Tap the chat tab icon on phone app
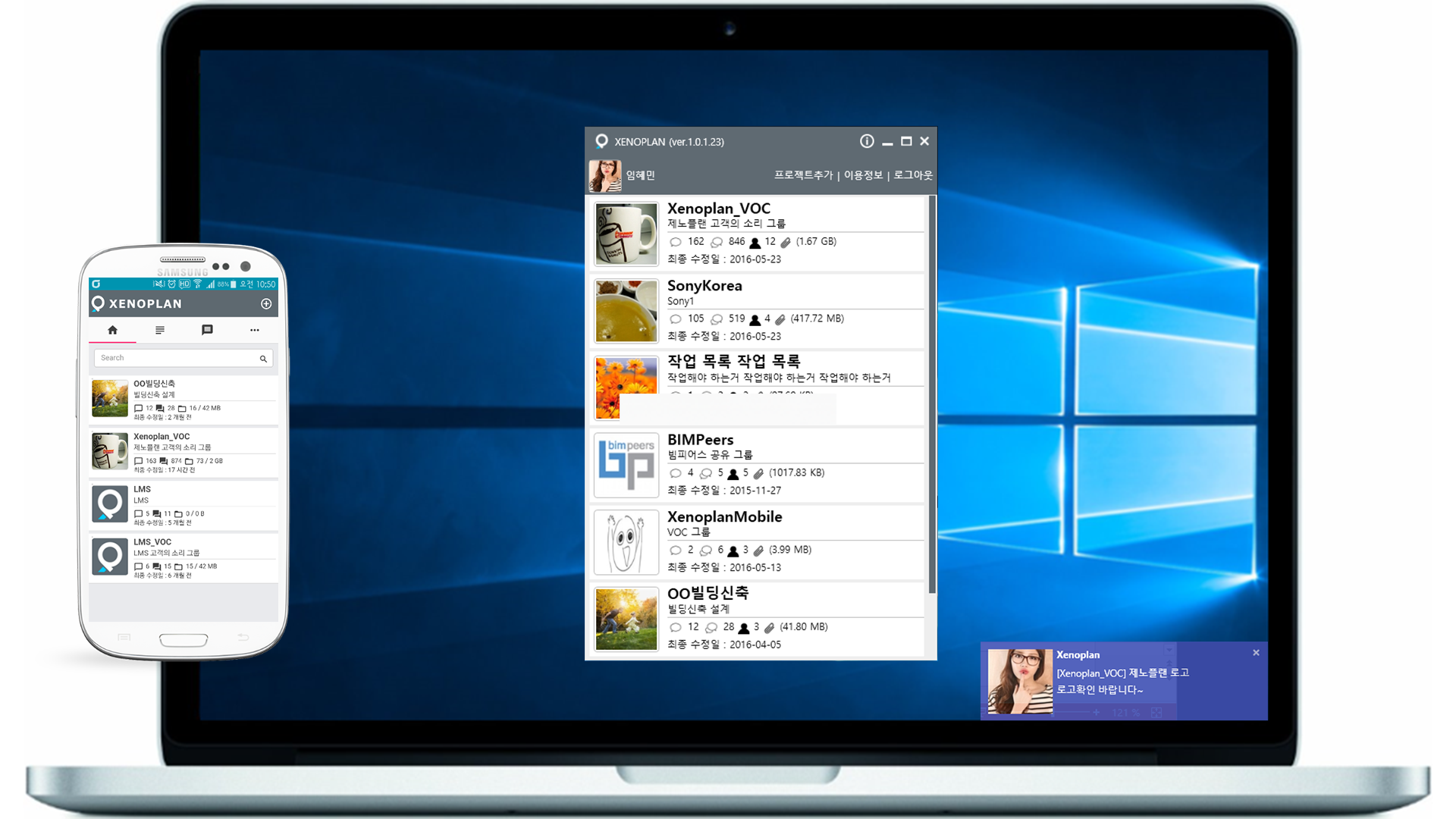Screen dimensions: 1456x819 (x=207, y=330)
